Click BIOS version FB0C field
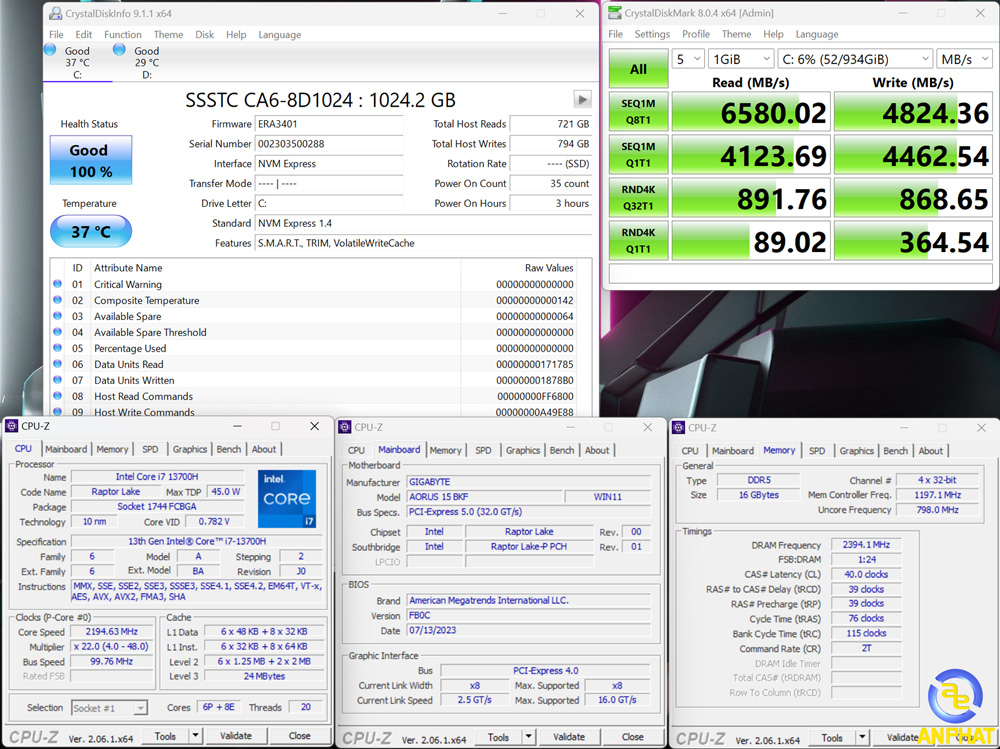This screenshot has height=749, width=1000. click(x=529, y=616)
